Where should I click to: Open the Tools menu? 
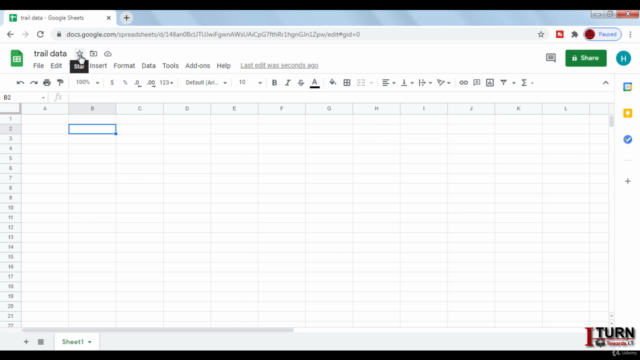(x=170, y=66)
